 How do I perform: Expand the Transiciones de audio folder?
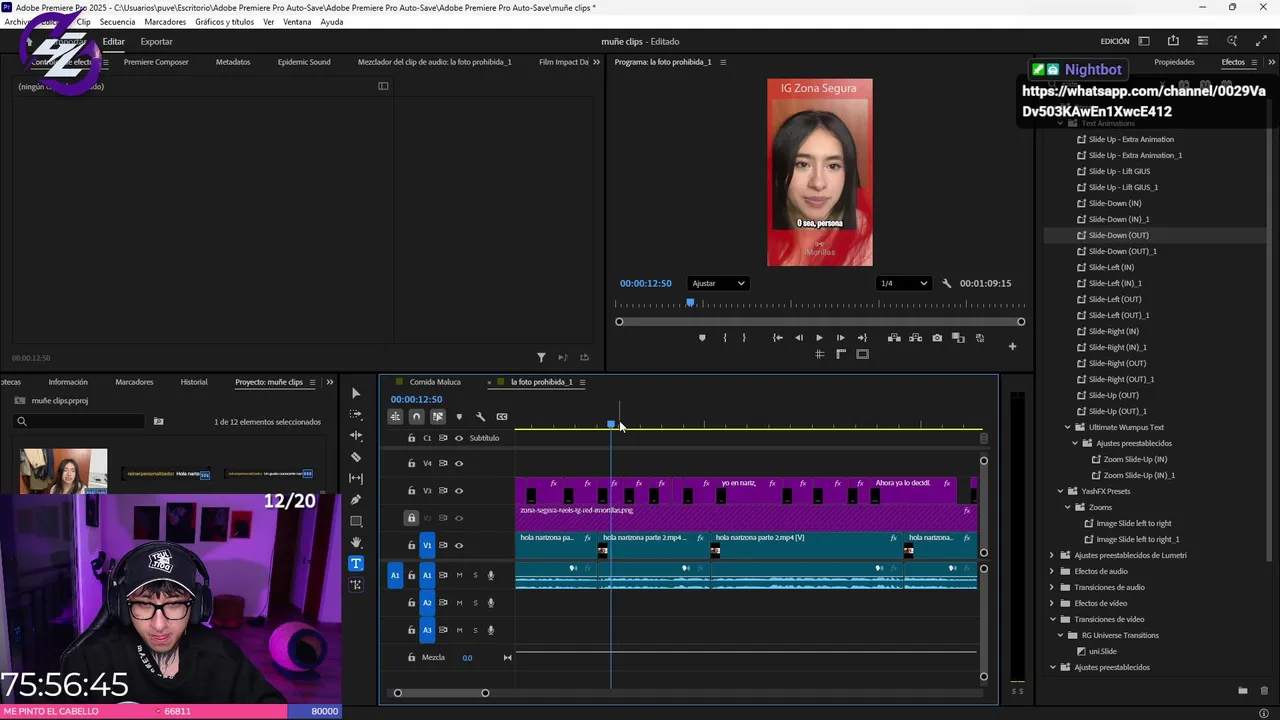(1052, 588)
